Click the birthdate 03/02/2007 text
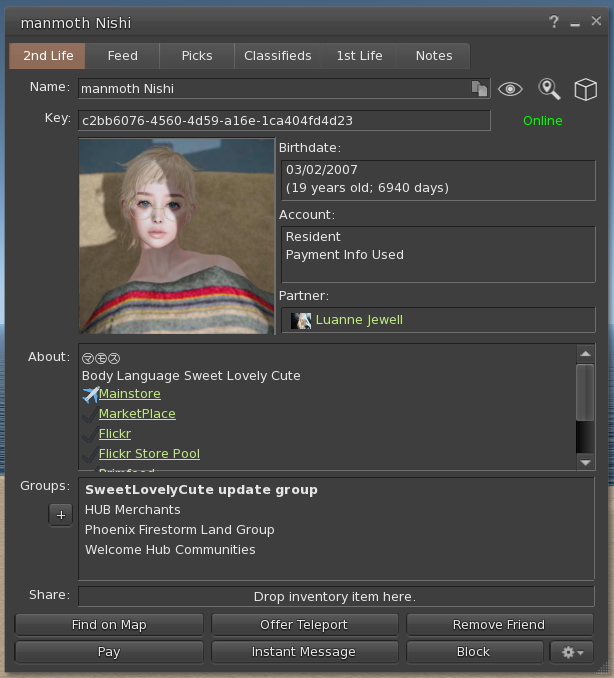Image resolution: width=614 pixels, height=678 pixels. tap(322, 170)
